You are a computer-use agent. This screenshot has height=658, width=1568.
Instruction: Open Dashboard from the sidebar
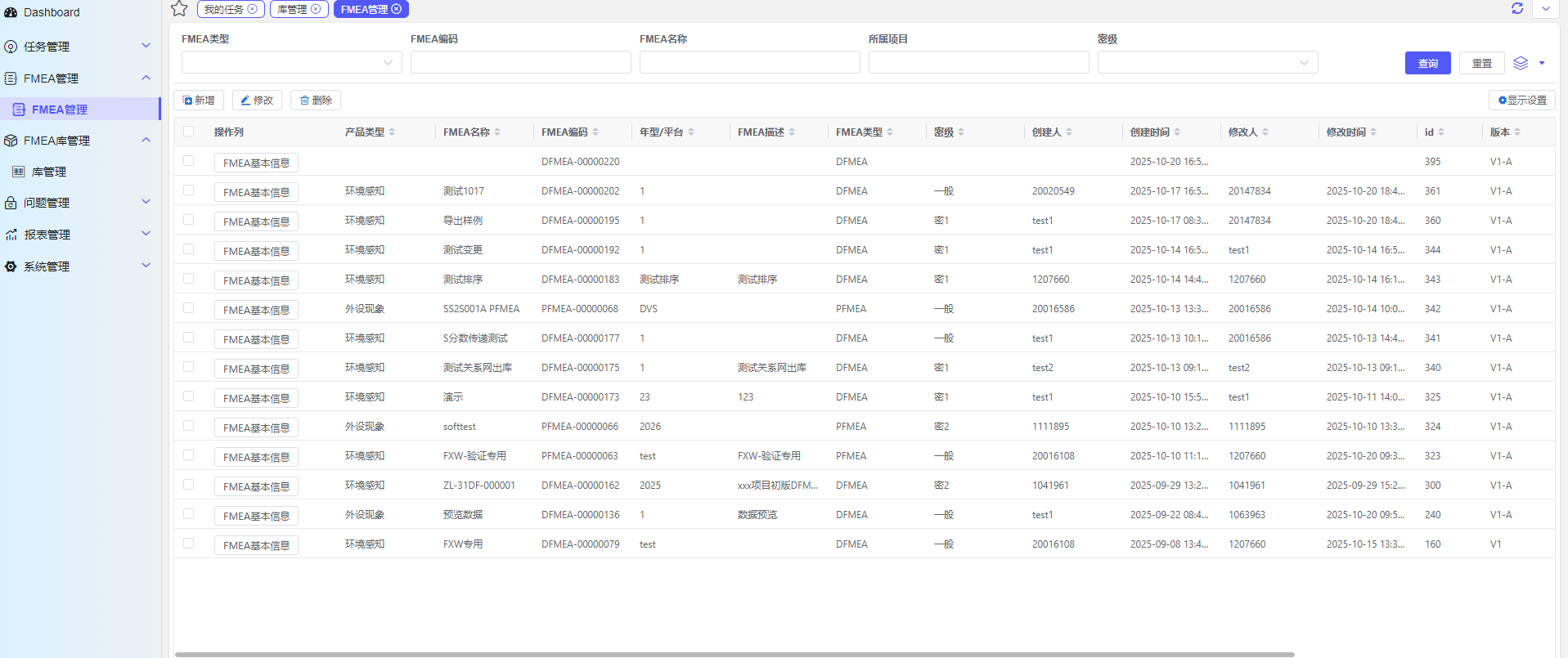coord(52,12)
